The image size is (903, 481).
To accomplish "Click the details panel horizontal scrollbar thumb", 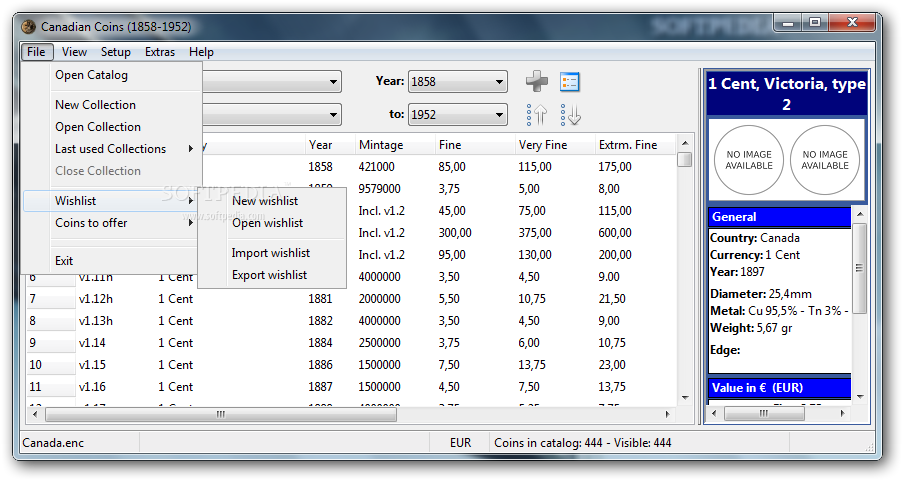I will (x=764, y=413).
